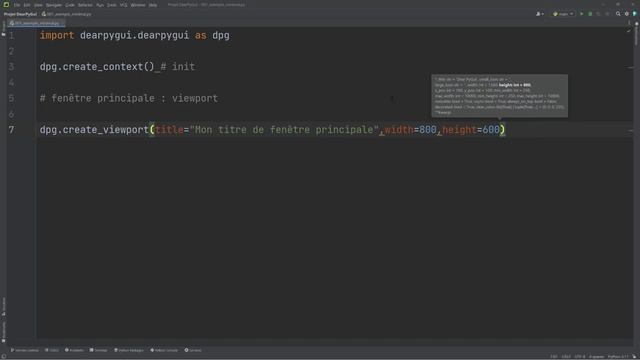Click the Python file breadcrumb in navigation bar

(67, 14)
